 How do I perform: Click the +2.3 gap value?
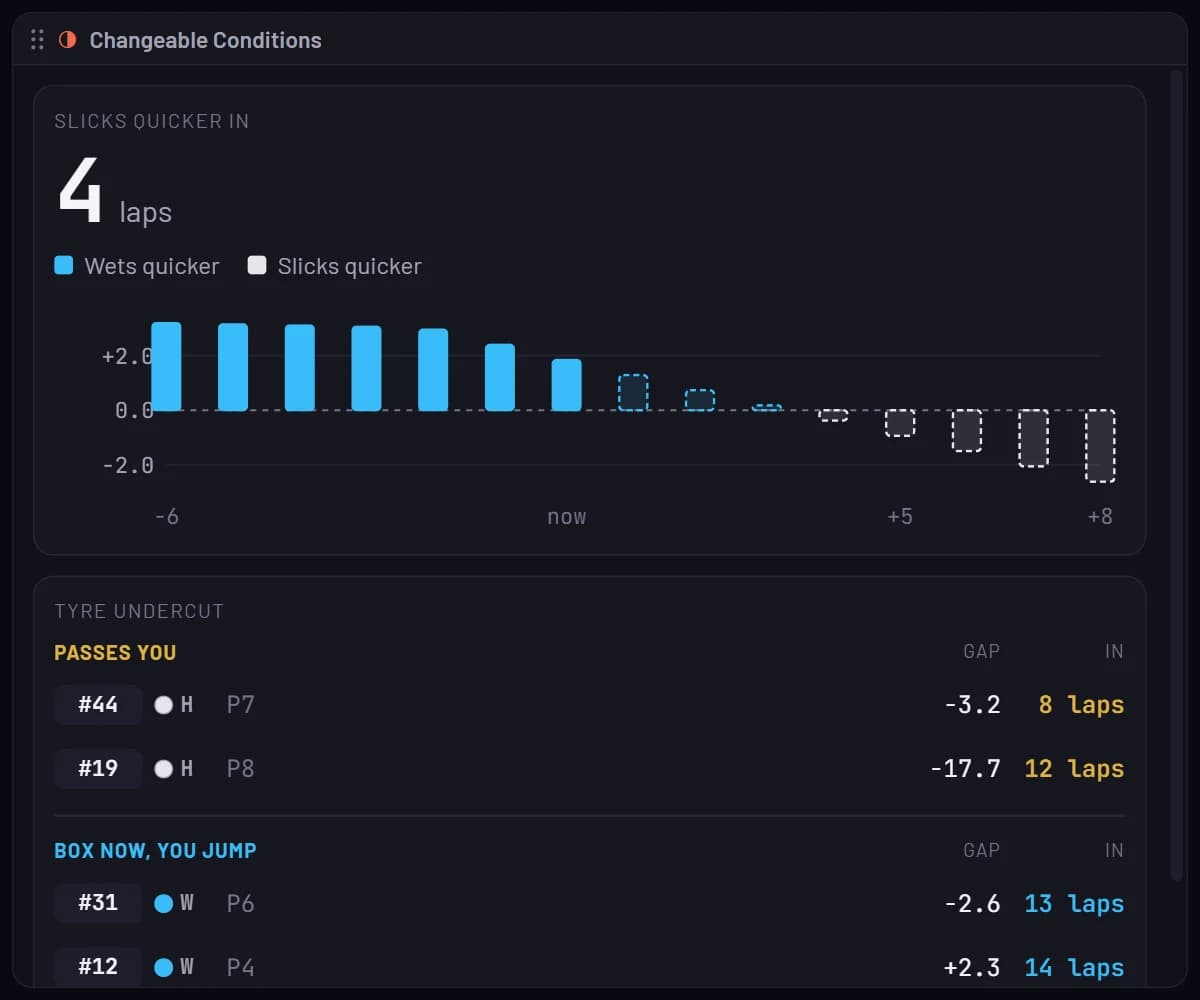point(972,968)
